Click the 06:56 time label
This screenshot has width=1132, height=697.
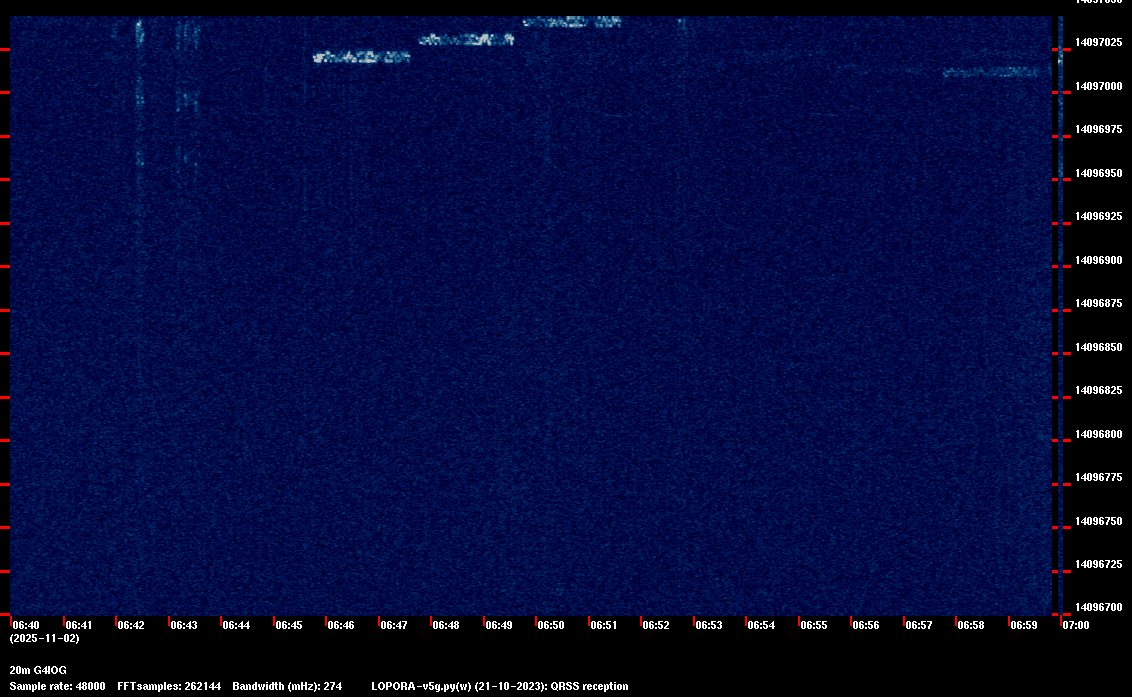click(866, 625)
